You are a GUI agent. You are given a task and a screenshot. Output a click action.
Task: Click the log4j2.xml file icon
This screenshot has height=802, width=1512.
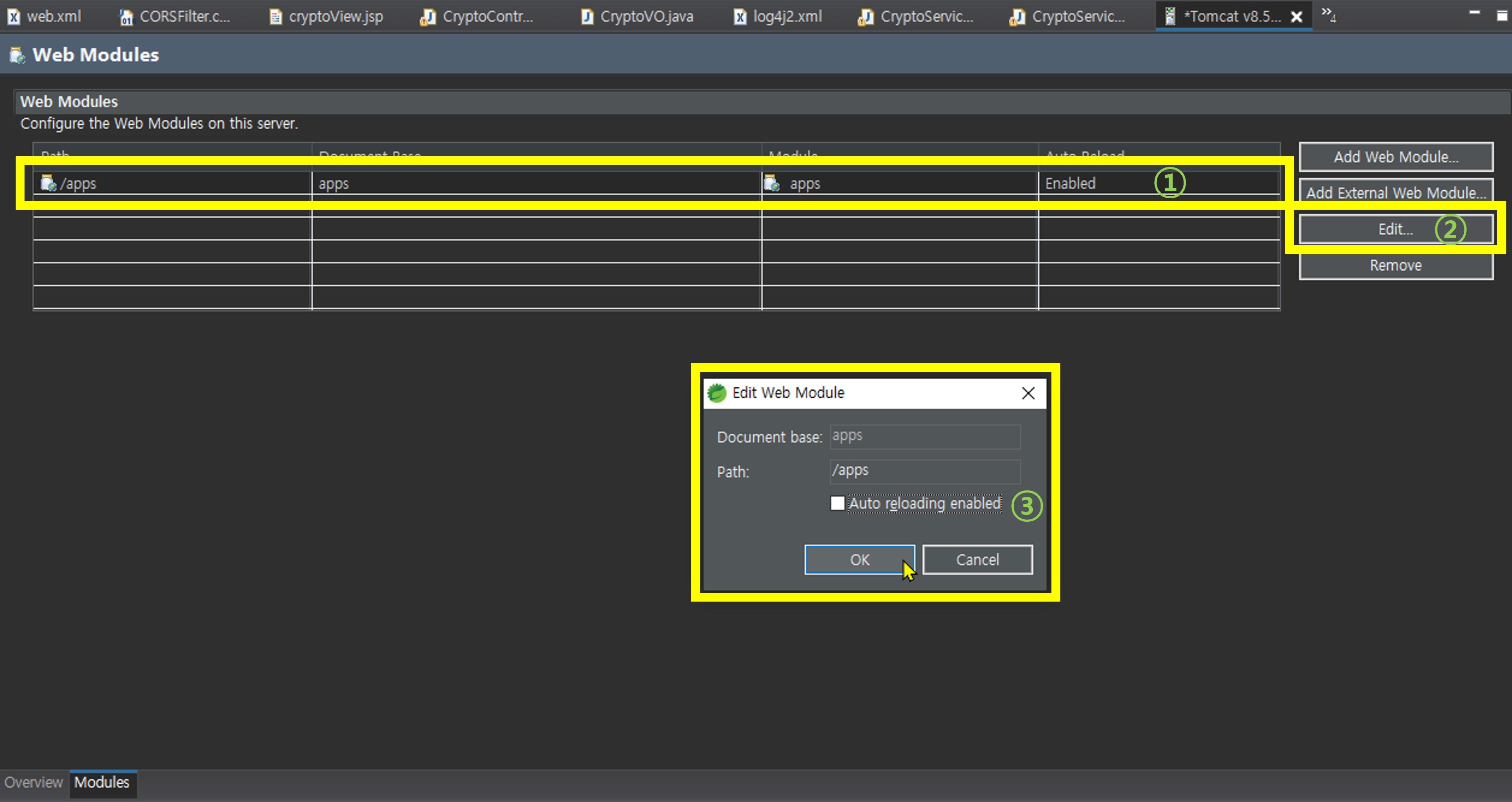pos(740,17)
